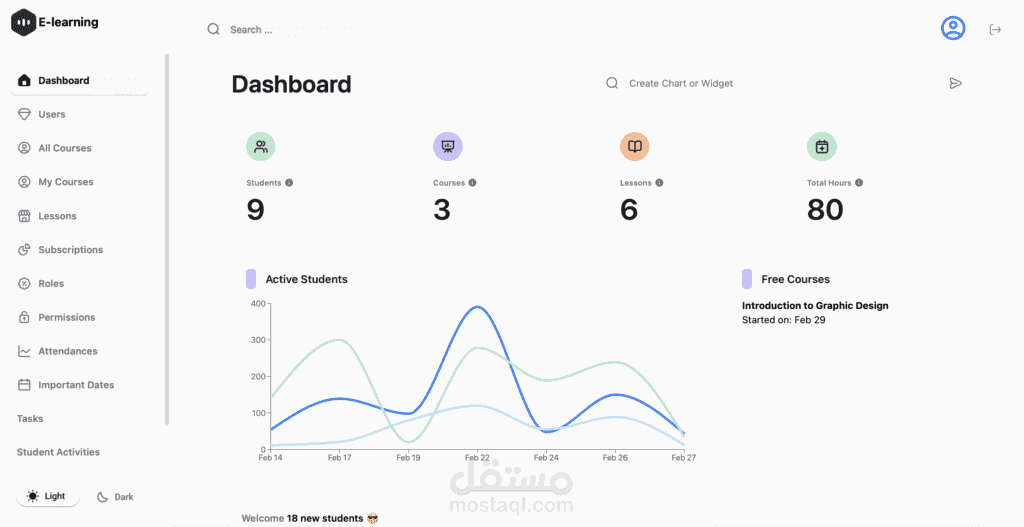
Task: Click the Welcome 18 new students text
Action: tap(310, 519)
